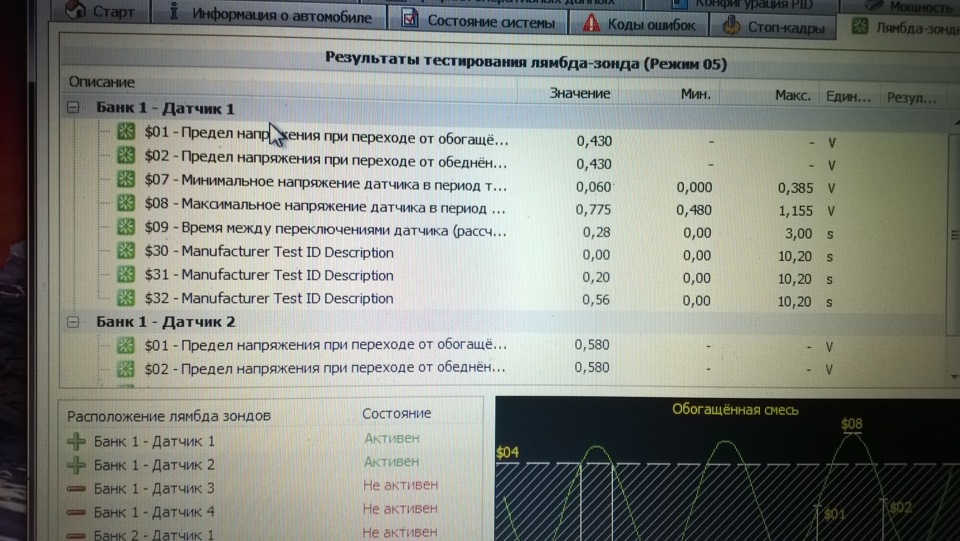The image size is (960, 541).
Task: Click the Макс. column header
Action: (792, 96)
